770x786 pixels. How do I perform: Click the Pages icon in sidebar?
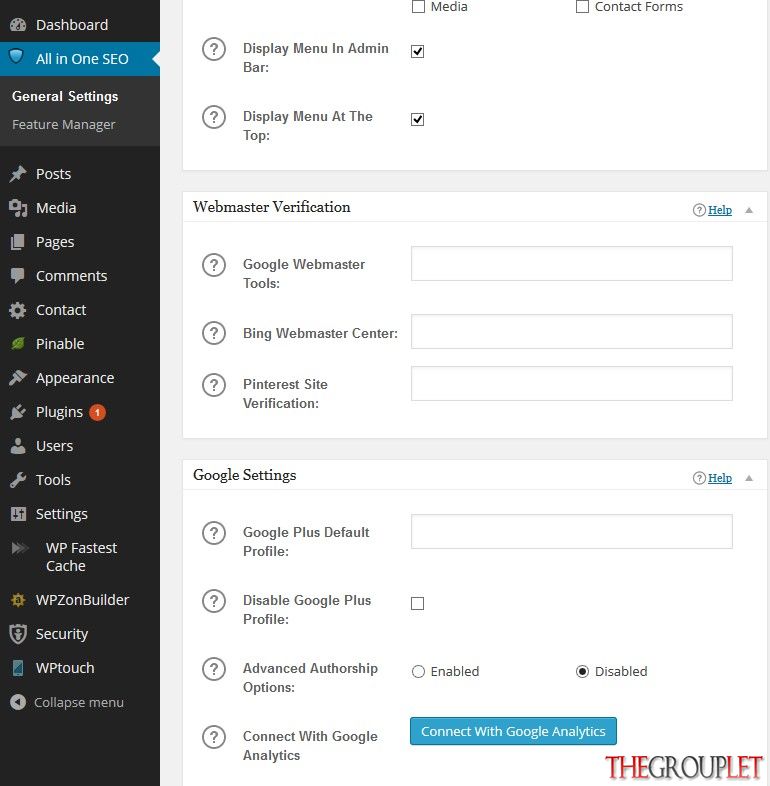pos(18,242)
